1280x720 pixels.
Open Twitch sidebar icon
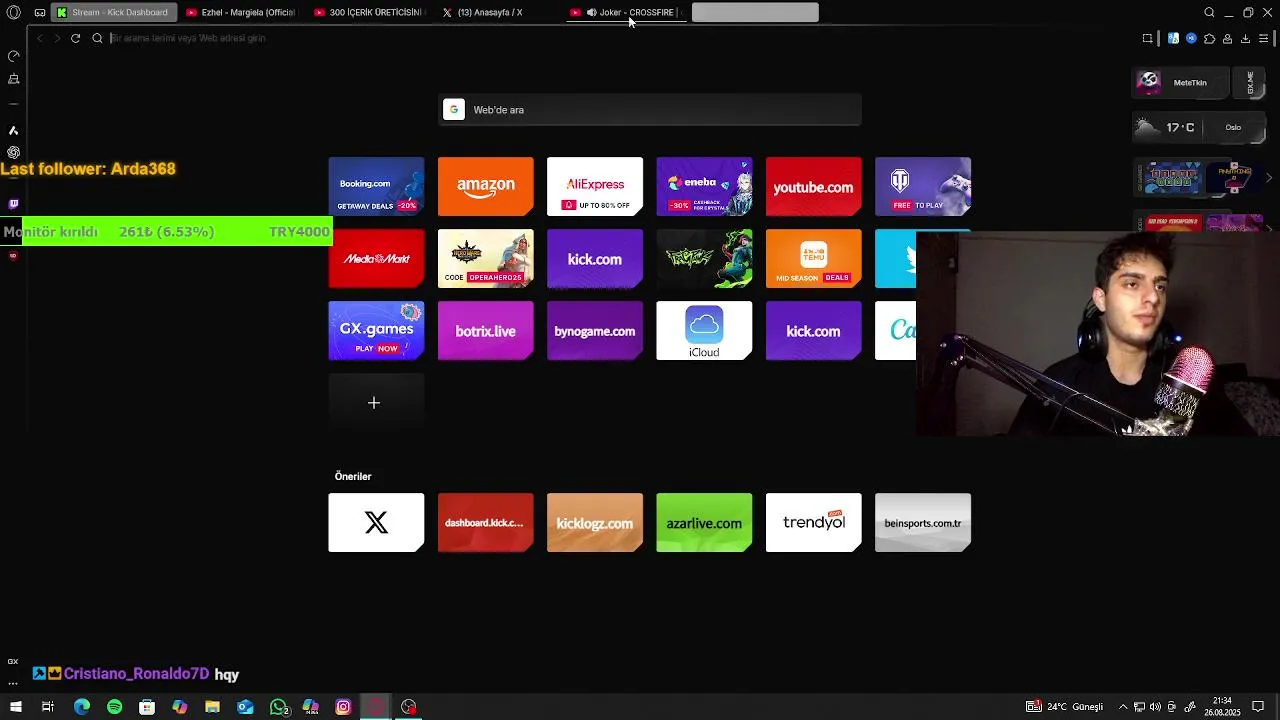14,204
